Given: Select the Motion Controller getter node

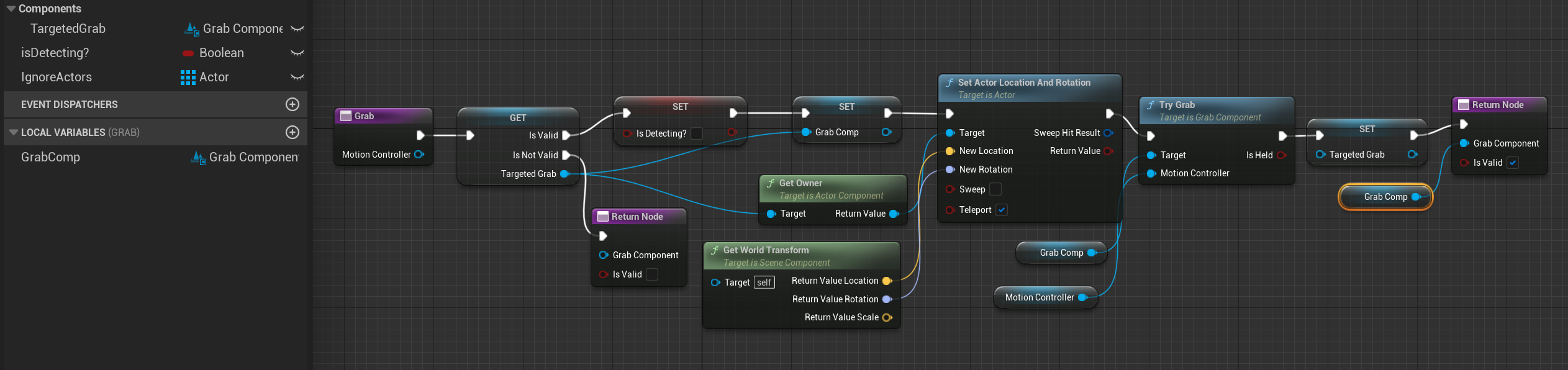Looking at the screenshot, I should pos(1046,297).
